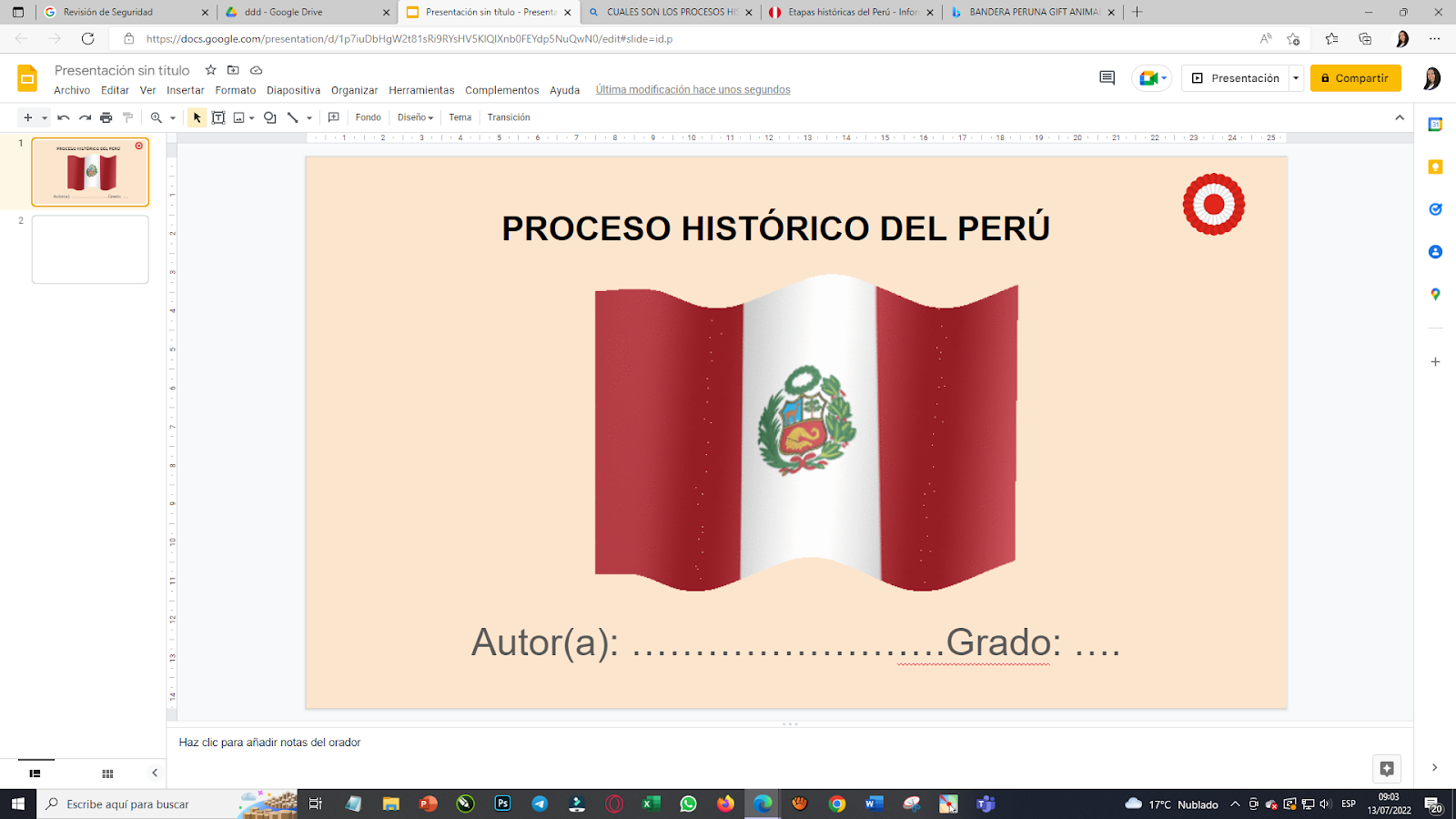1456x819 pixels.
Task: Star the presentation with the star icon
Action: (210, 70)
